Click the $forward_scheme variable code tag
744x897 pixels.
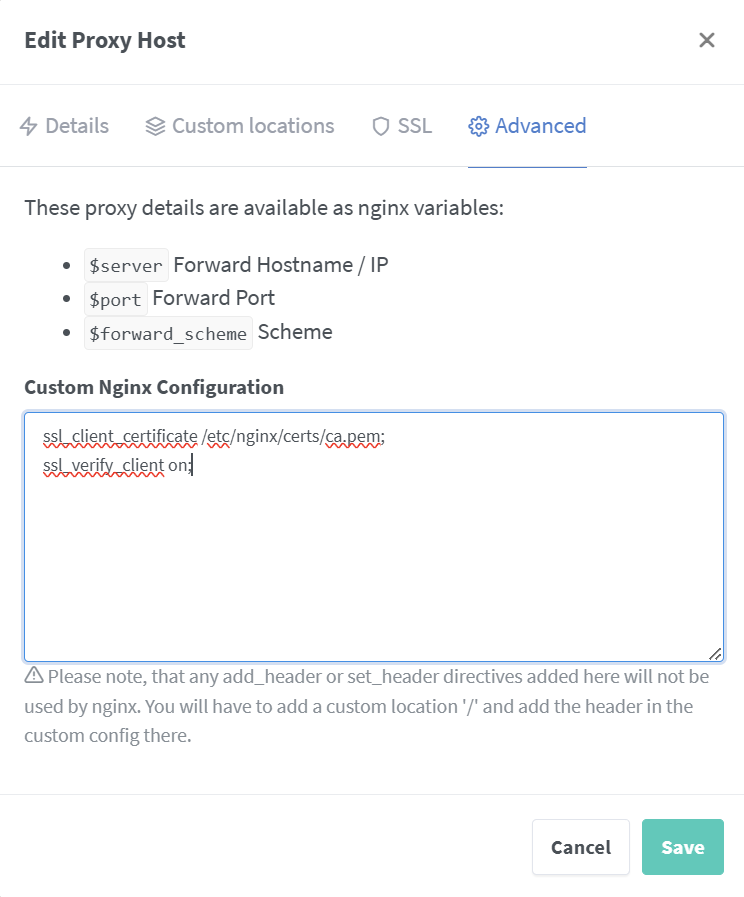pyautogui.click(x=168, y=333)
